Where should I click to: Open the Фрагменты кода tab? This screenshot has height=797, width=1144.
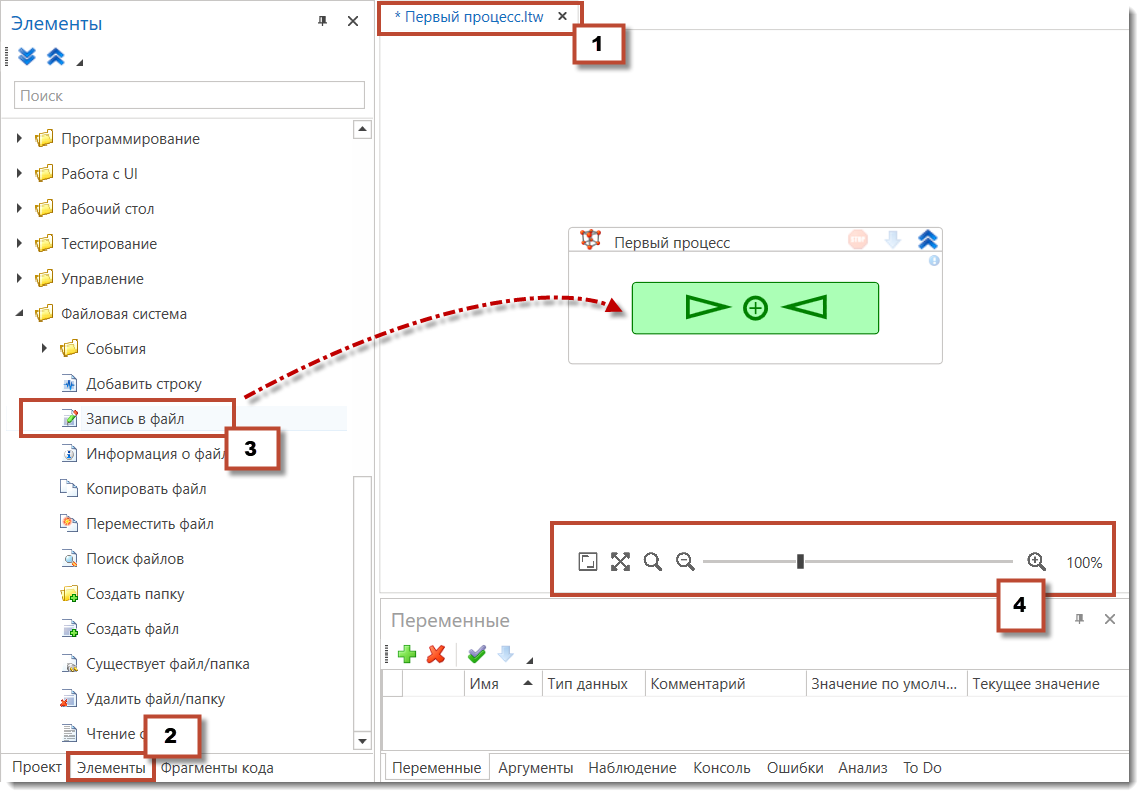point(217,768)
